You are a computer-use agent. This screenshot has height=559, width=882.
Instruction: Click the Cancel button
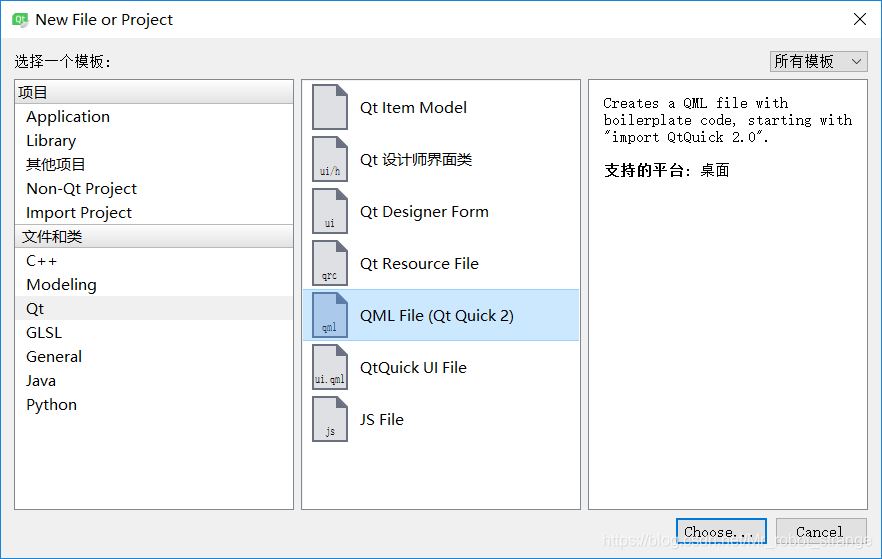point(821,531)
